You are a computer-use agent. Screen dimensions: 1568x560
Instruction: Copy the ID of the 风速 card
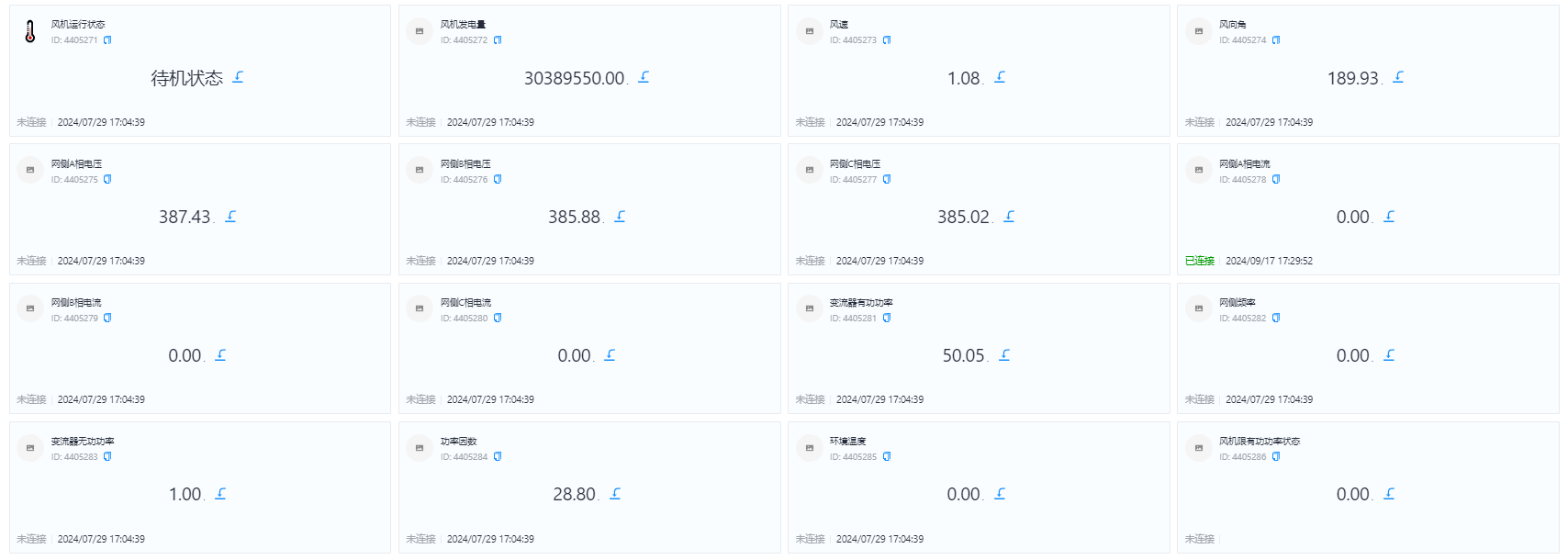point(887,40)
